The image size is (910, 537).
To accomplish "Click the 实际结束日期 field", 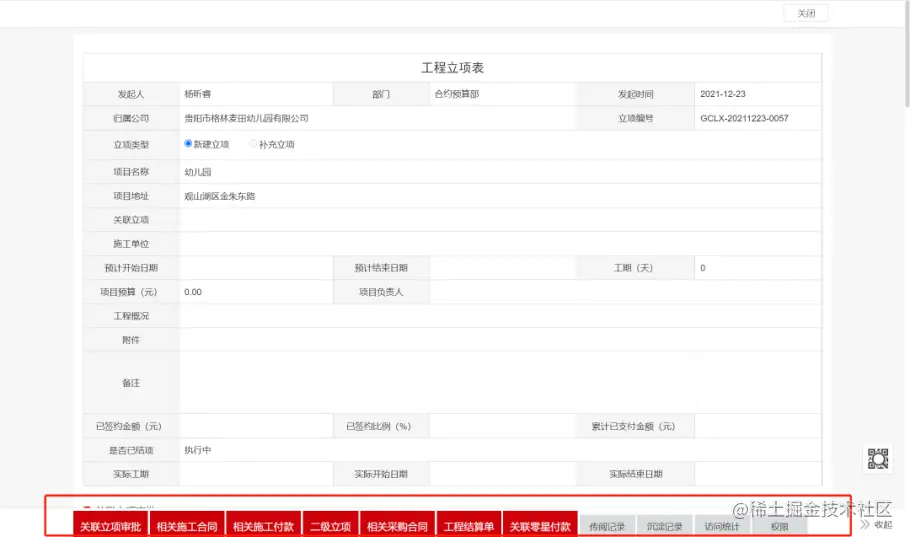I will pyautogui.click(x=758, y=474).
